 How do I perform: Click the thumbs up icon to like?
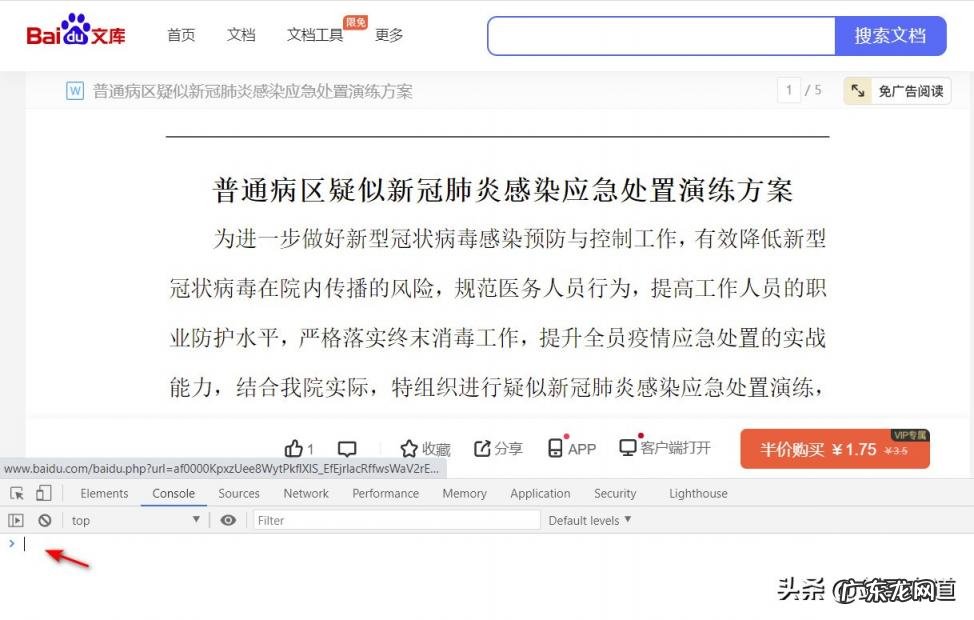[294, 448]
